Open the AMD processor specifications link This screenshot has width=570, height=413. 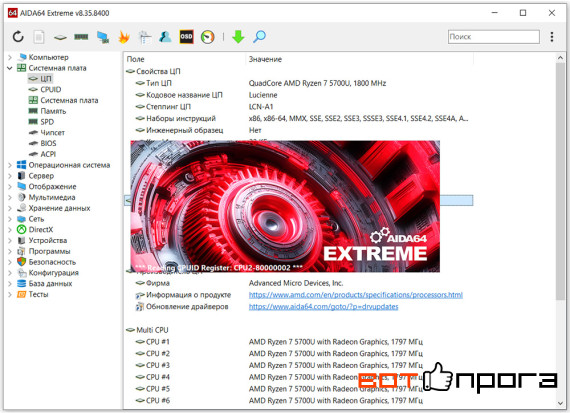(356, 295)
